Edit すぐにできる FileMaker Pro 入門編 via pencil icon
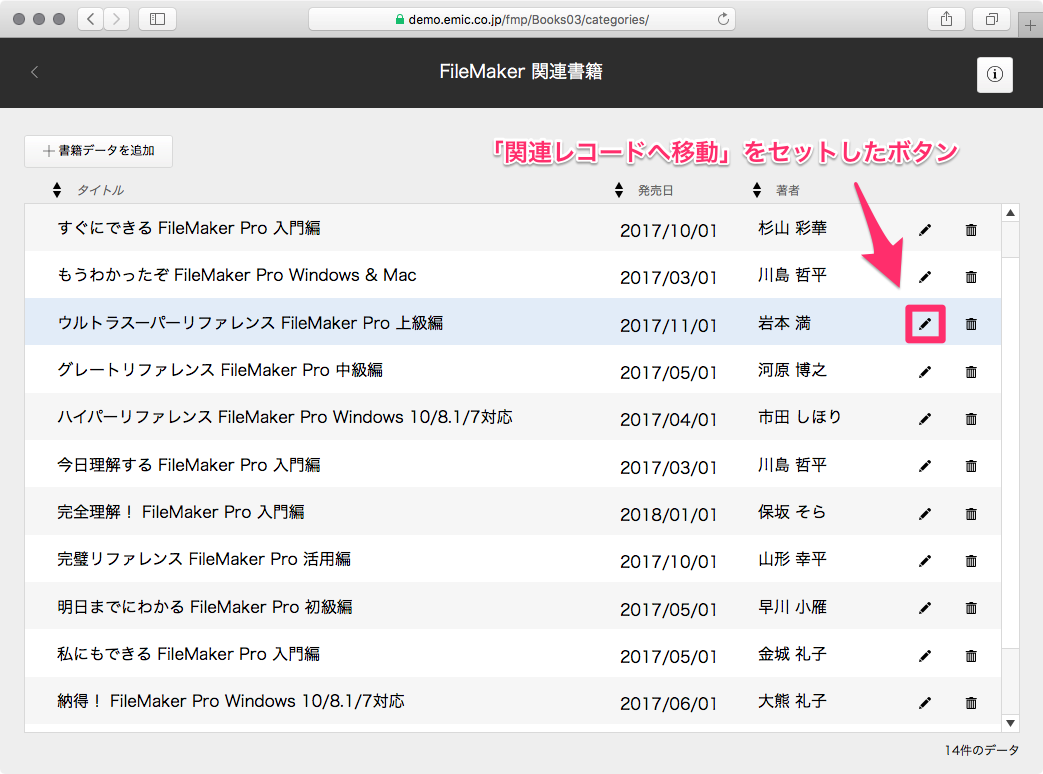The image size is (1043, 774). click(925, 230)
